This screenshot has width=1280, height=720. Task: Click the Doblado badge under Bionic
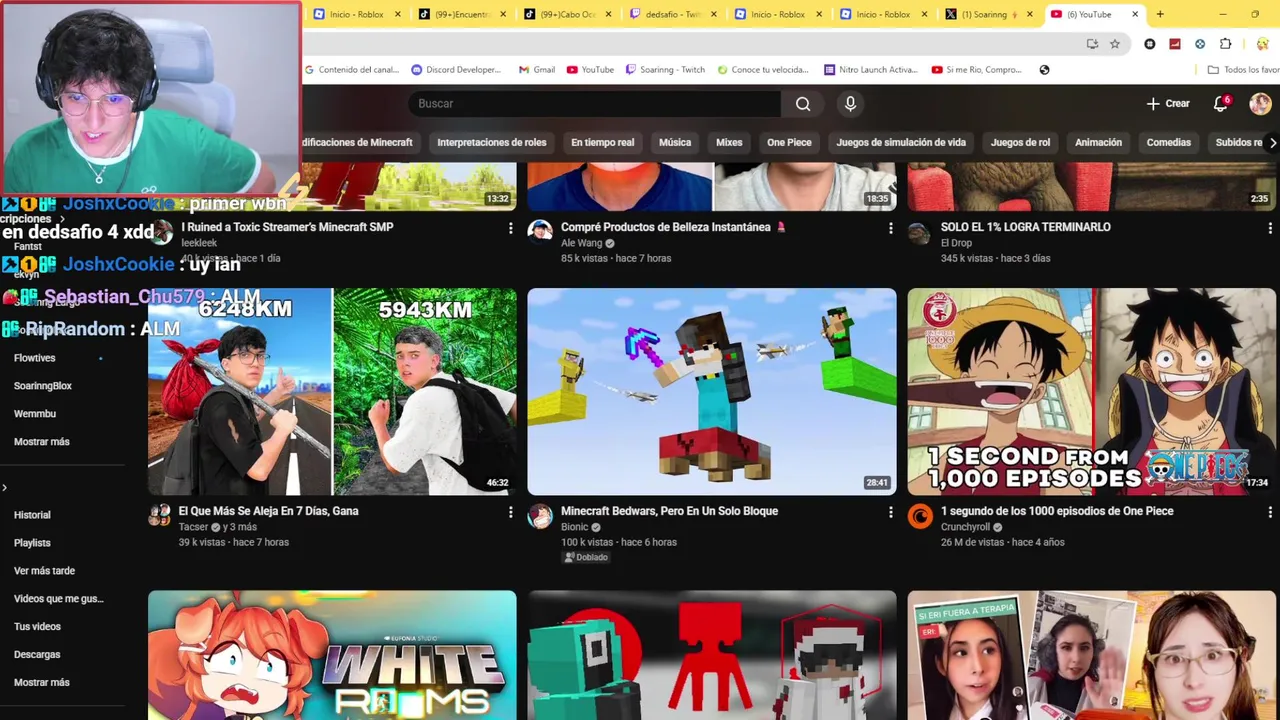click(586, 557)
